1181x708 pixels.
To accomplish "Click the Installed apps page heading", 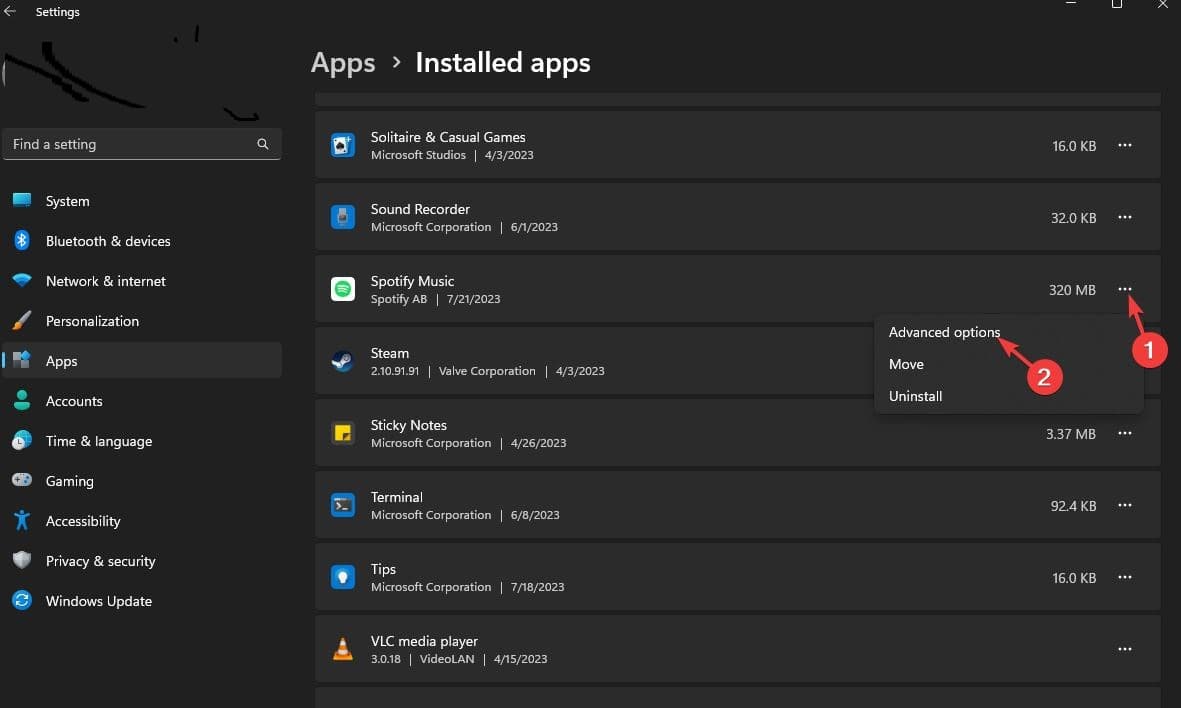I will [503, 63].
